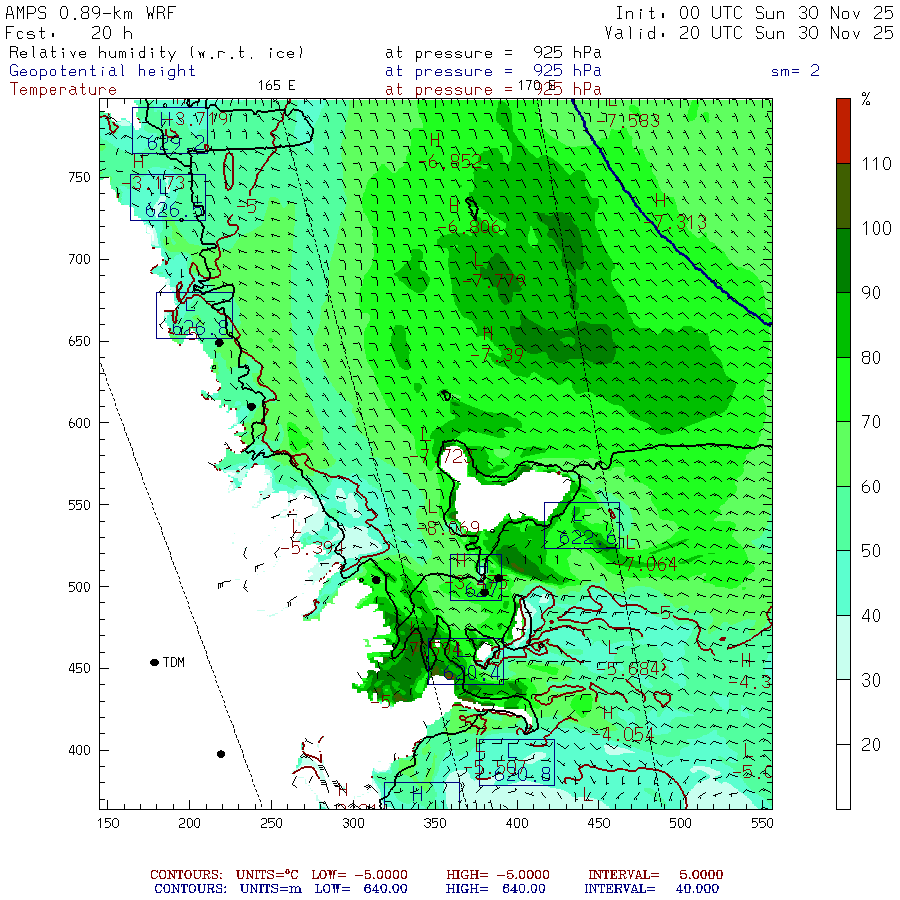The height and width of the screenshot is (900, 900).
Task: Click the "750" y-axis tick label
Action: [x=79, y=177]
